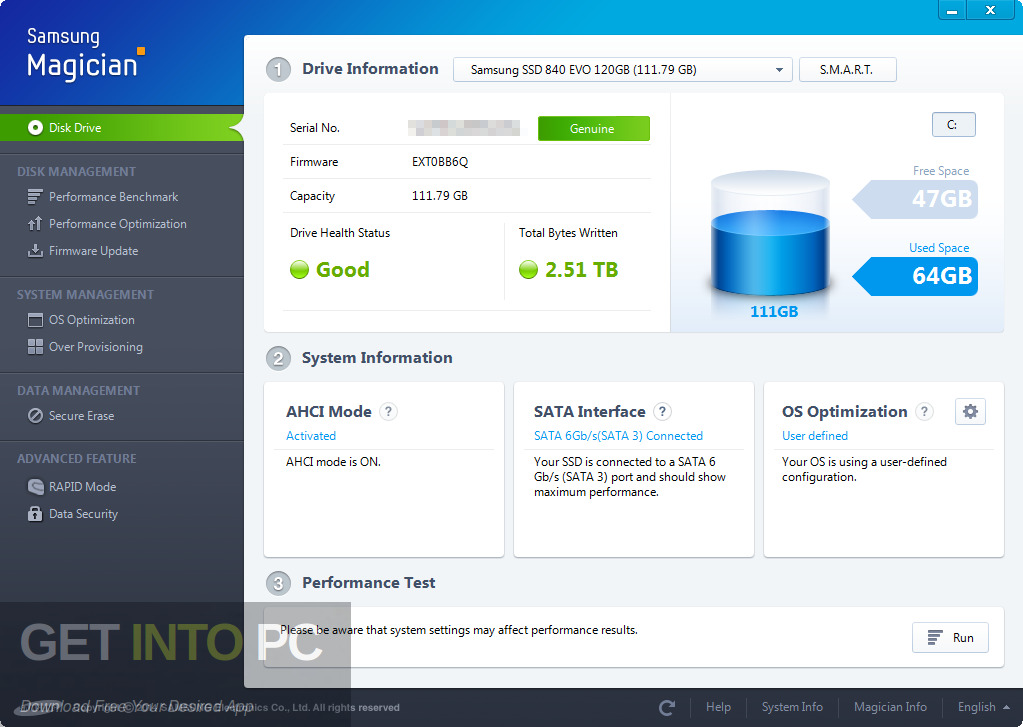
Task: Click the blue disk cylinder graphic
Action: 770,234
